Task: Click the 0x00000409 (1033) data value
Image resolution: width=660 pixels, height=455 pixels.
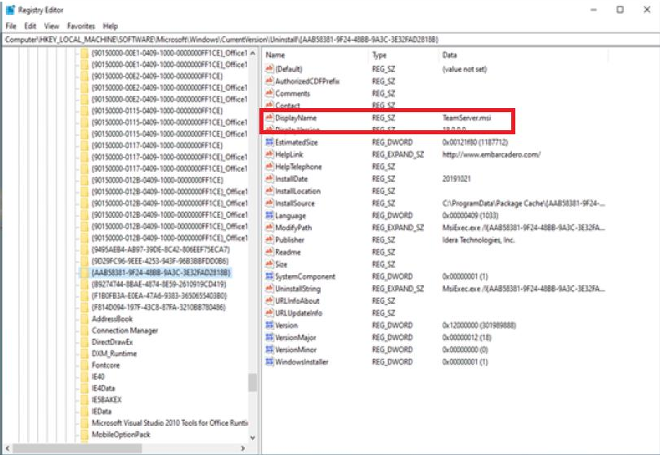Action: 470,215
